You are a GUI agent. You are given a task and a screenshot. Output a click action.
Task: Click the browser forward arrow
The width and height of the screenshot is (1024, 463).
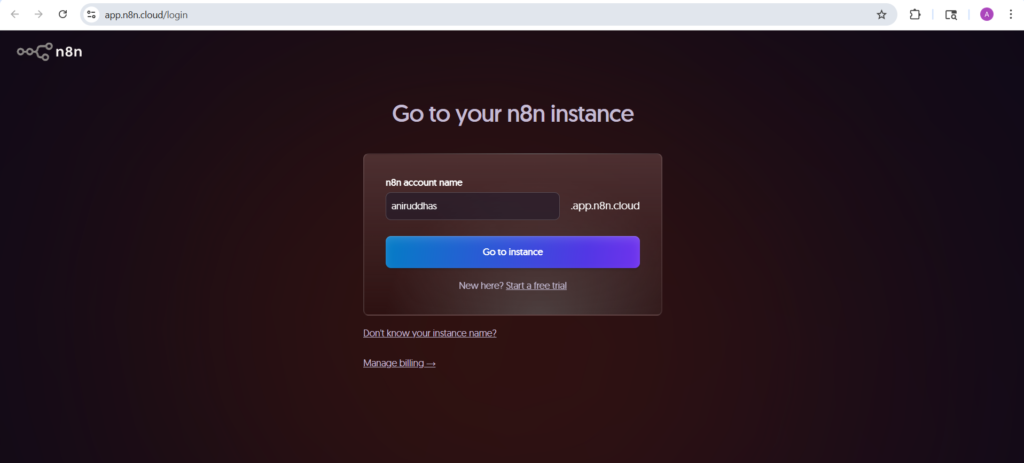click(x=39, y=14)
